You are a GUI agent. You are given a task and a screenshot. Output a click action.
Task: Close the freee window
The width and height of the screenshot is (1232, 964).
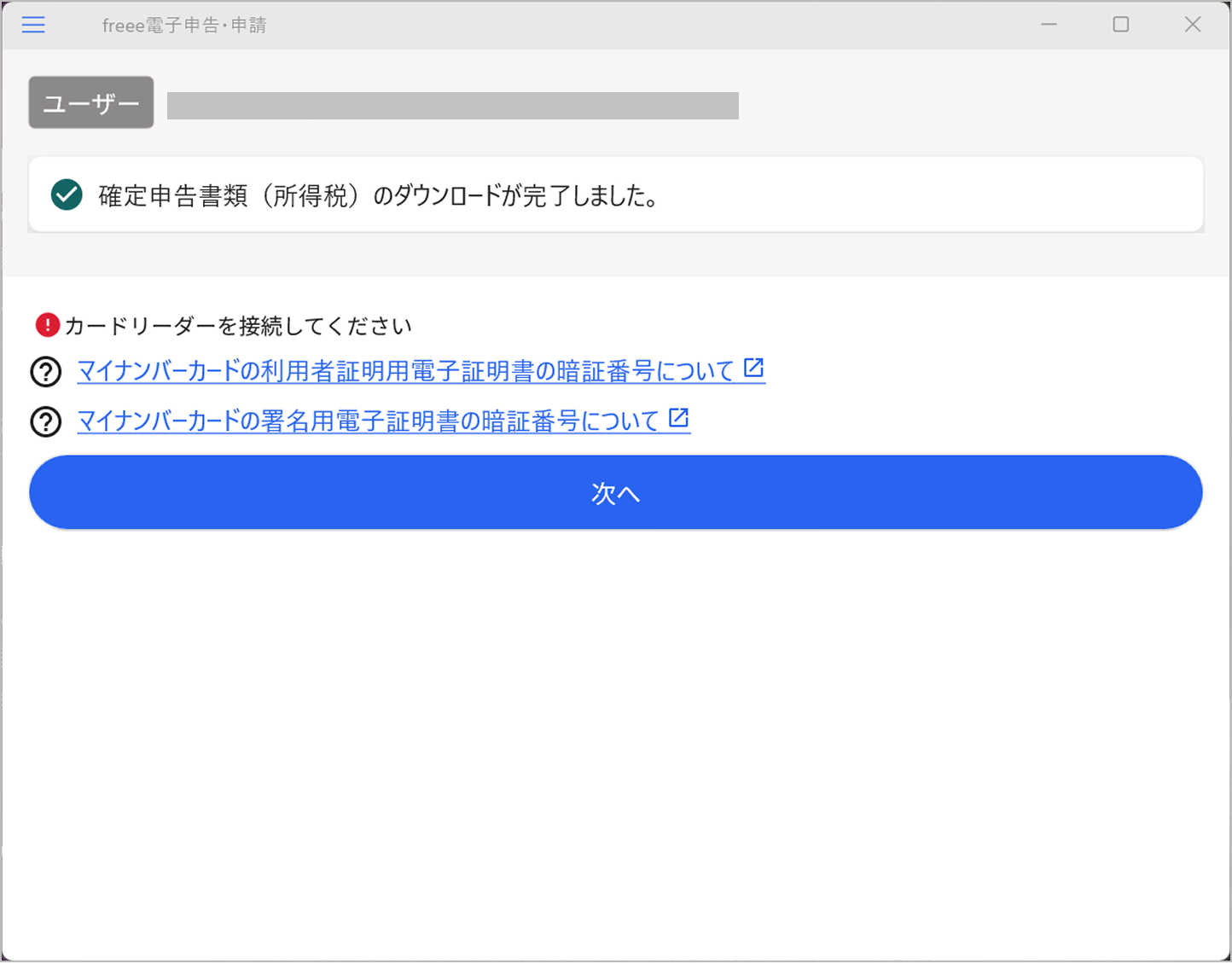1193,25
